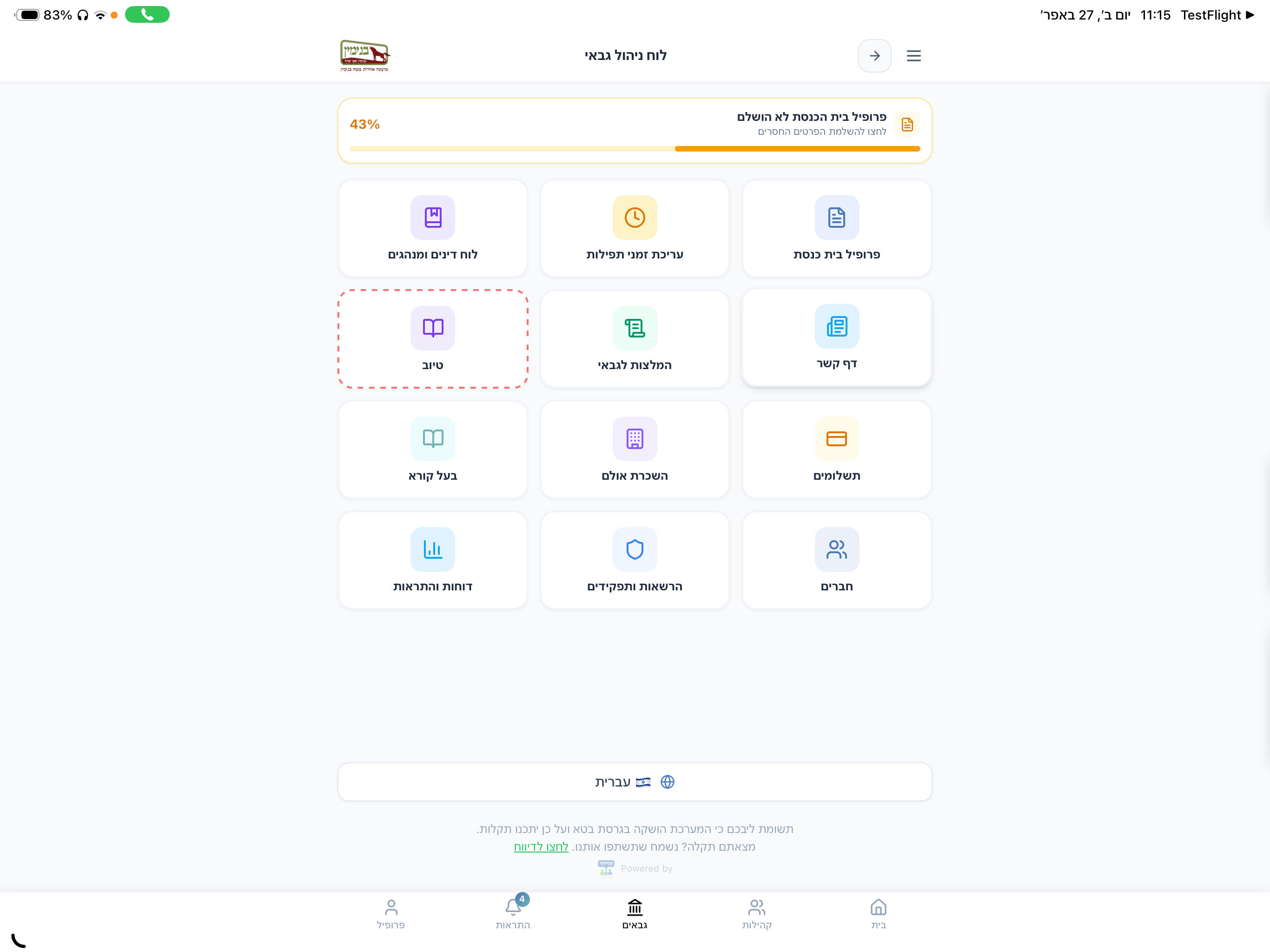Return to TestFlight via status bar
The width and height of the screenshot is (1270, 952).
coord(1217,15)
